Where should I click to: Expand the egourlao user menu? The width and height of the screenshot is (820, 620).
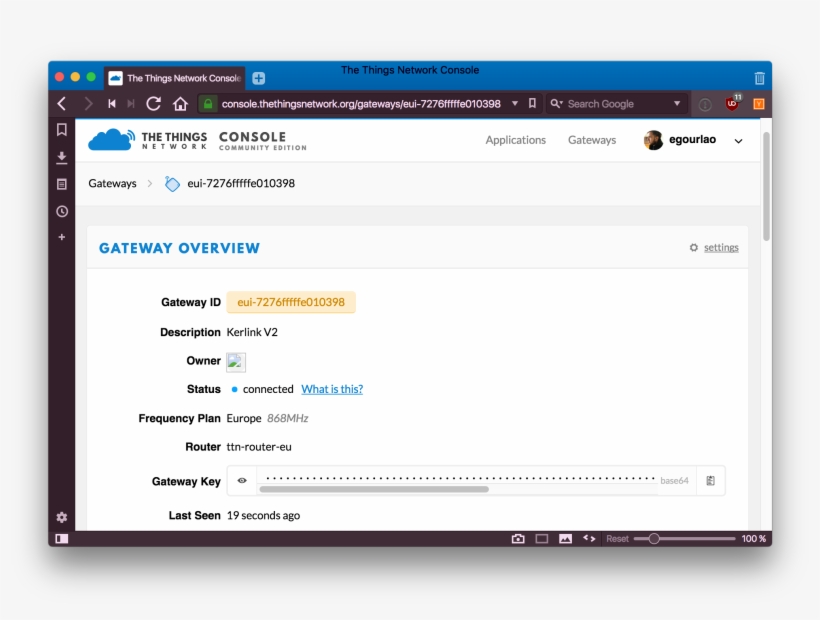[x=739, y=141]
